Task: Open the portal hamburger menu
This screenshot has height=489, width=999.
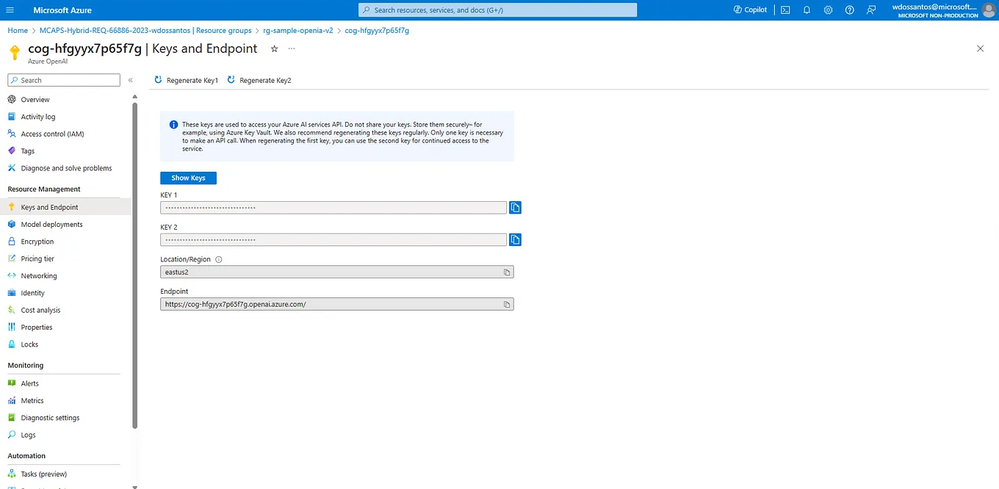Action: 10,10
